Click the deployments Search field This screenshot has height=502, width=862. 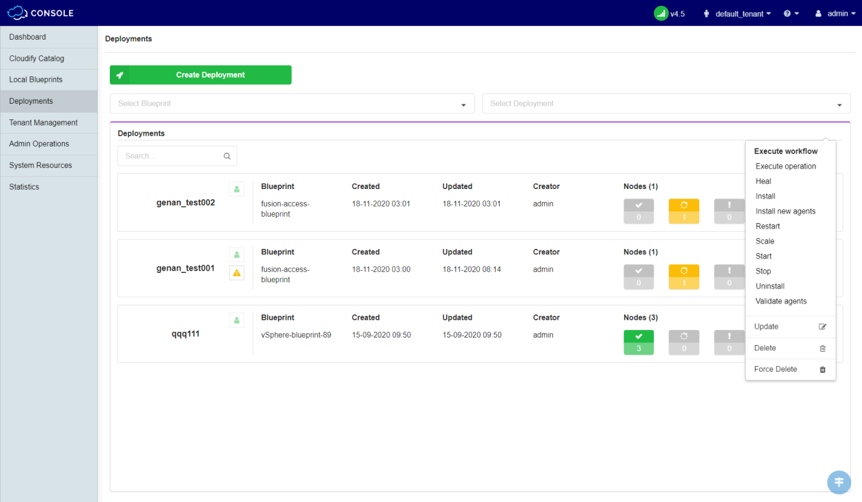tap(169, 156)
